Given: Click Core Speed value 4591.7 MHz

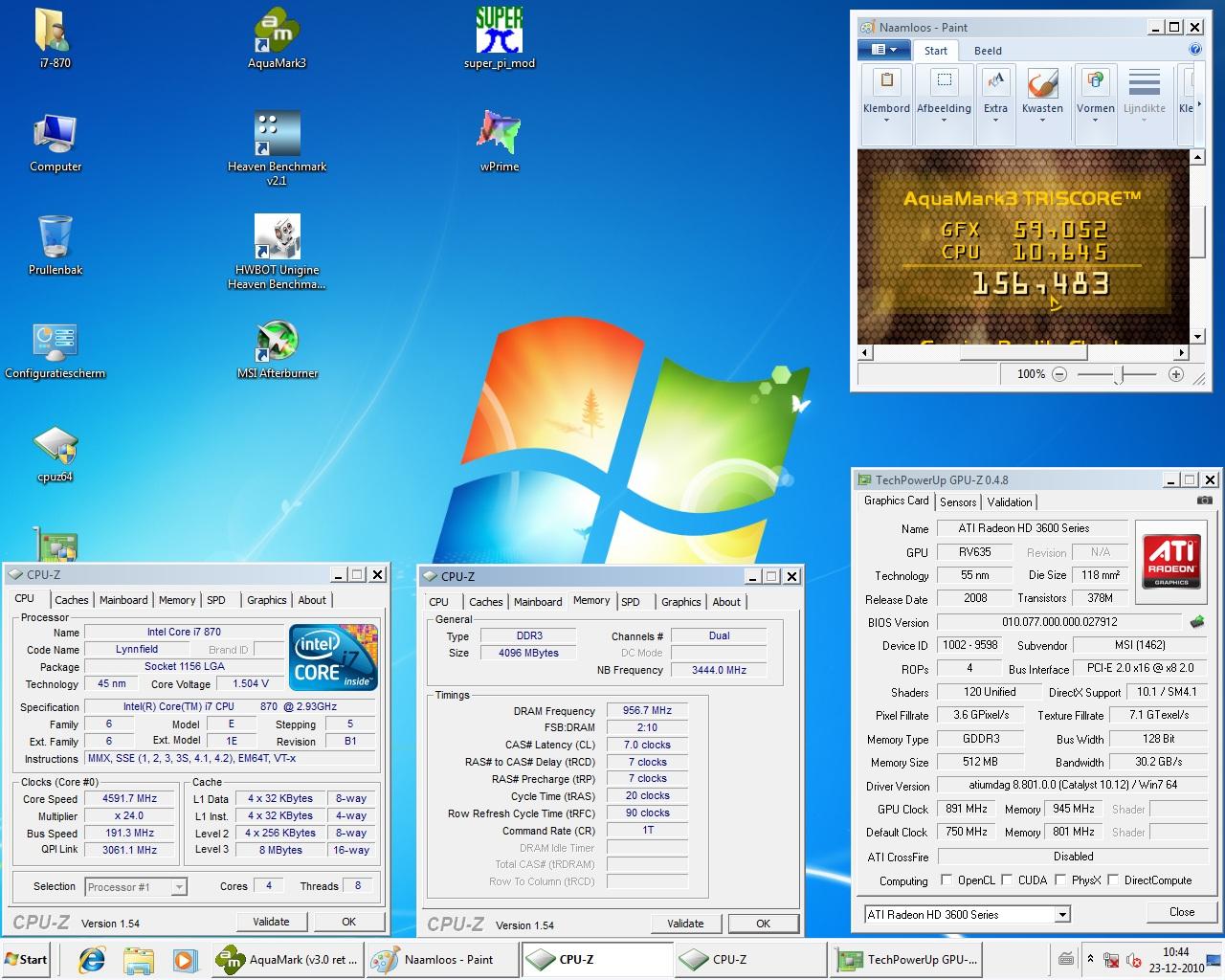Looking at the screenshot, I should (x=130, y=798).
